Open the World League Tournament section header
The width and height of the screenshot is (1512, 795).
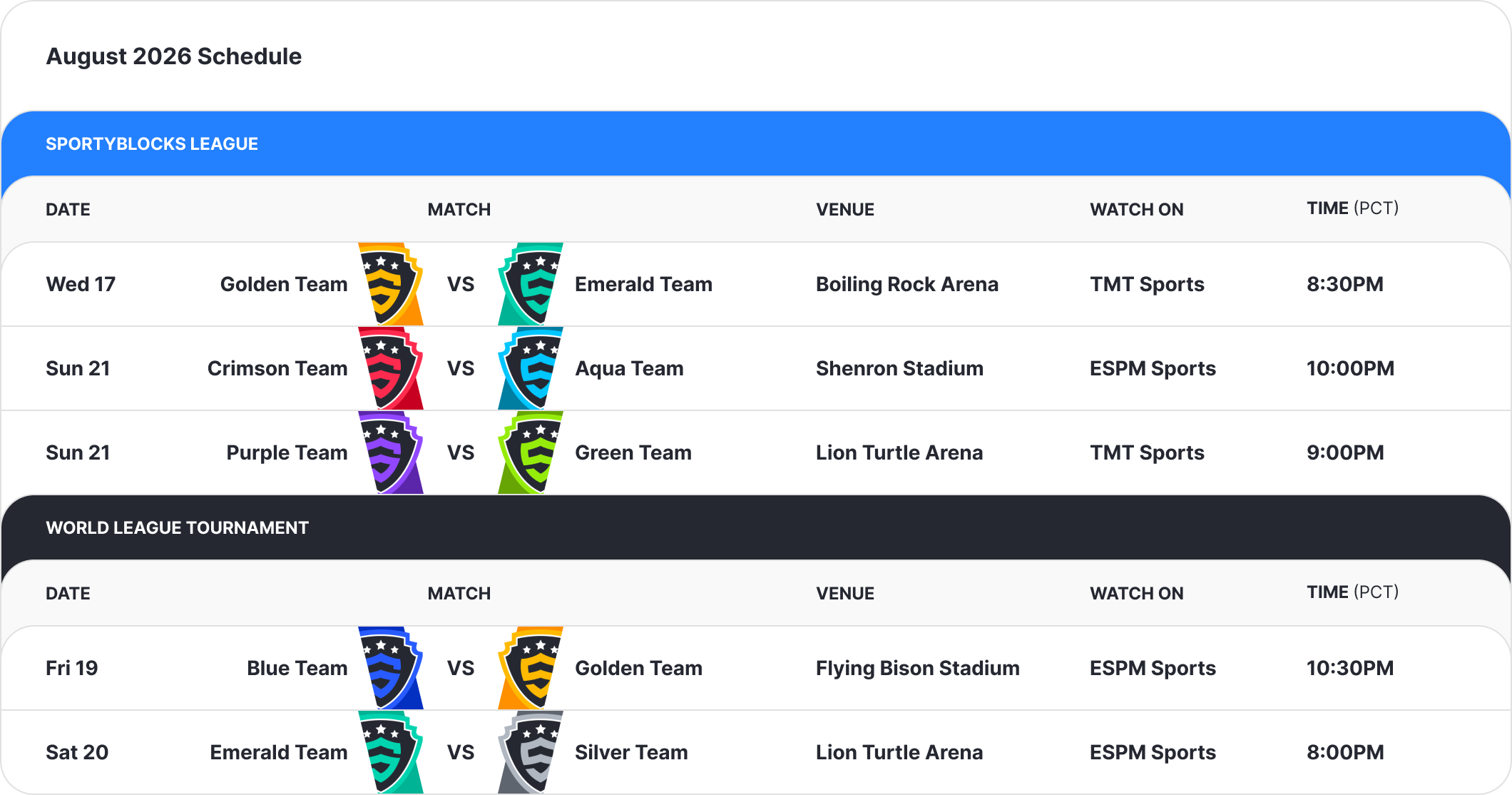tap(756, 527)
